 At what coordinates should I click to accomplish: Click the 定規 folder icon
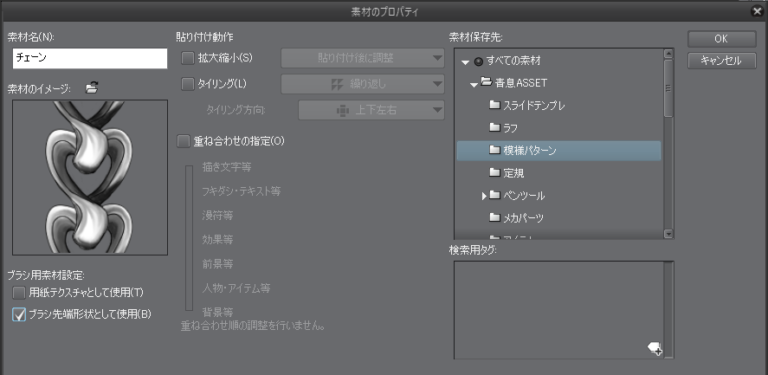click(494, 172)
